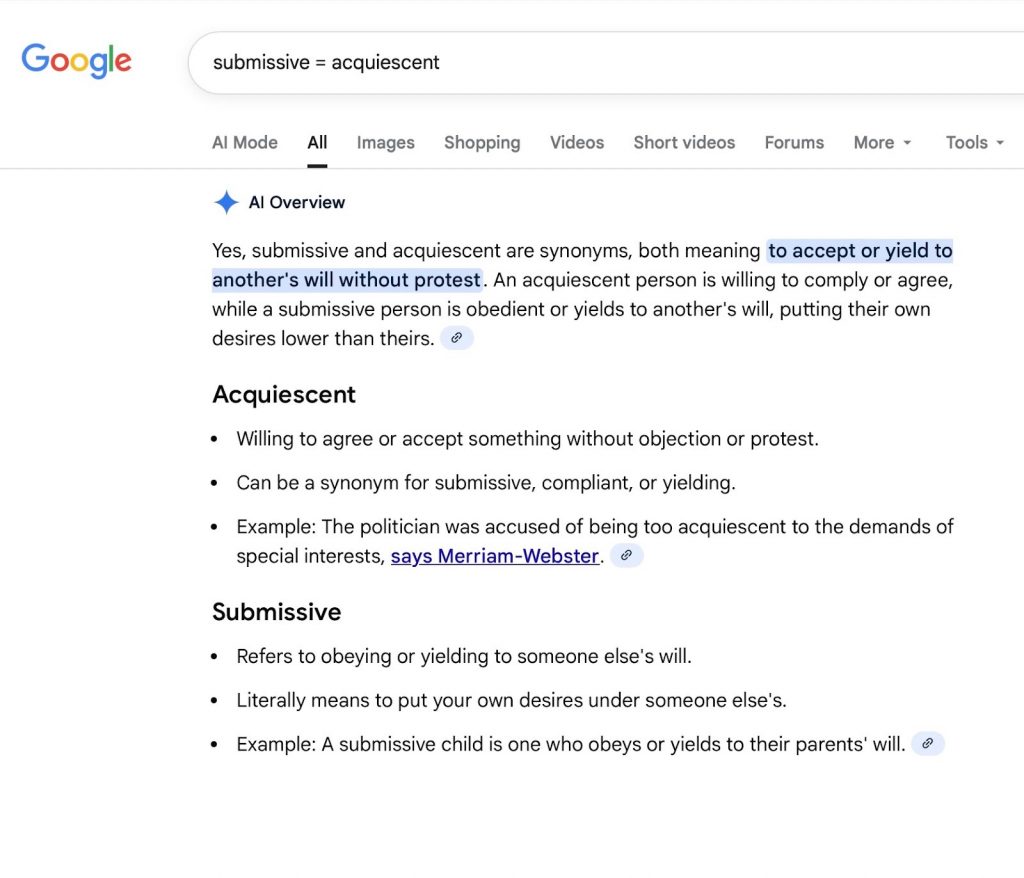Select the All results tab
1024x878 pixels.
pos(317,142)
